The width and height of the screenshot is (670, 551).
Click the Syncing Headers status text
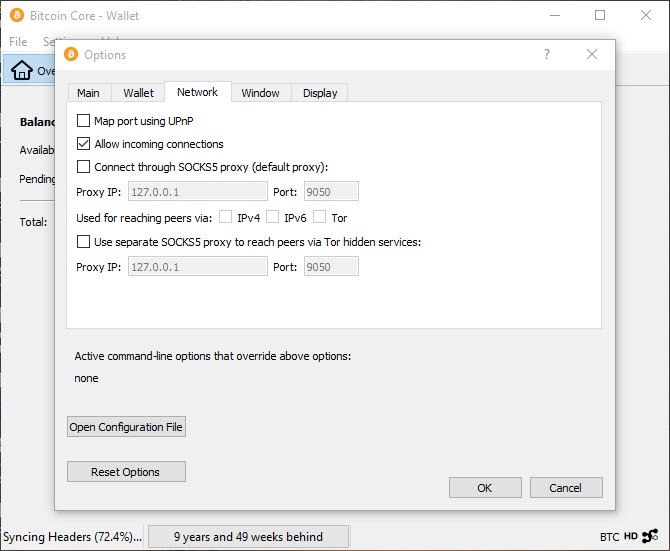(x=72, y=536)
